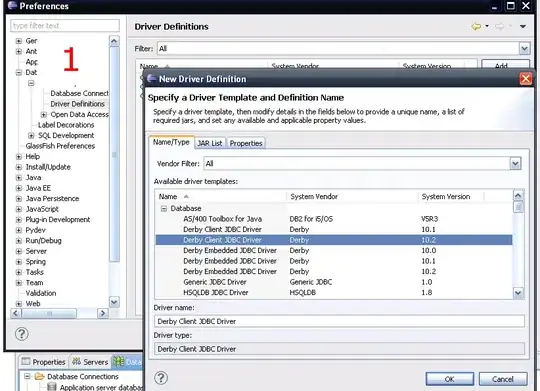Viewport: 540px width, 391px height.
Task: Switch to the Properties tab in dialog
Action: click(246, 143)
